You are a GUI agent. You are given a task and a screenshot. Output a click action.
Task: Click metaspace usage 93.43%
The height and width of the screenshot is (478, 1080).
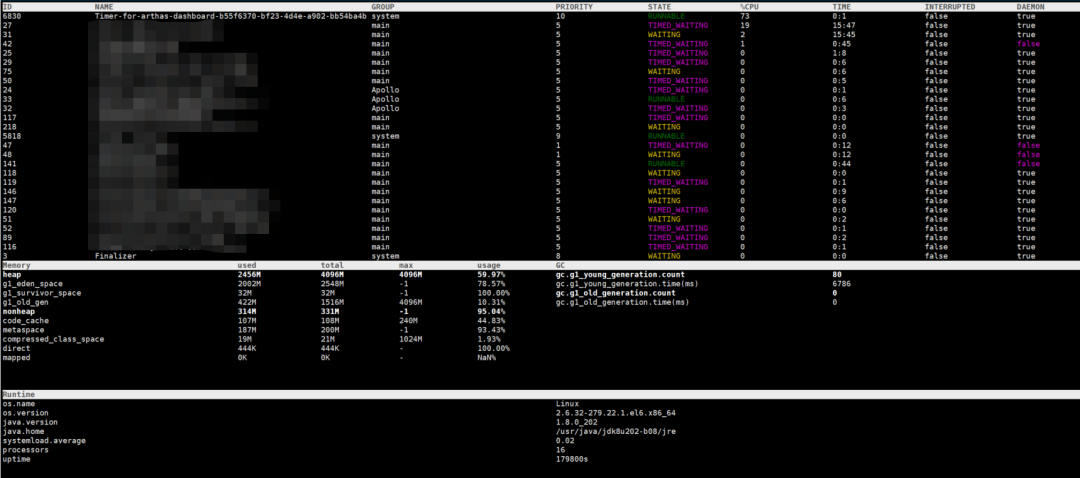[x=490, y=330]
